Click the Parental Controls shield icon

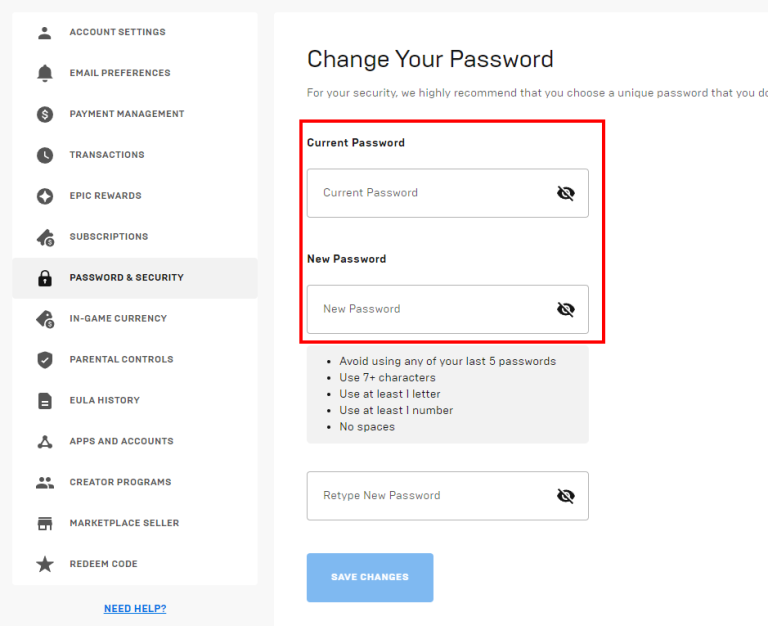coord(45,360)
